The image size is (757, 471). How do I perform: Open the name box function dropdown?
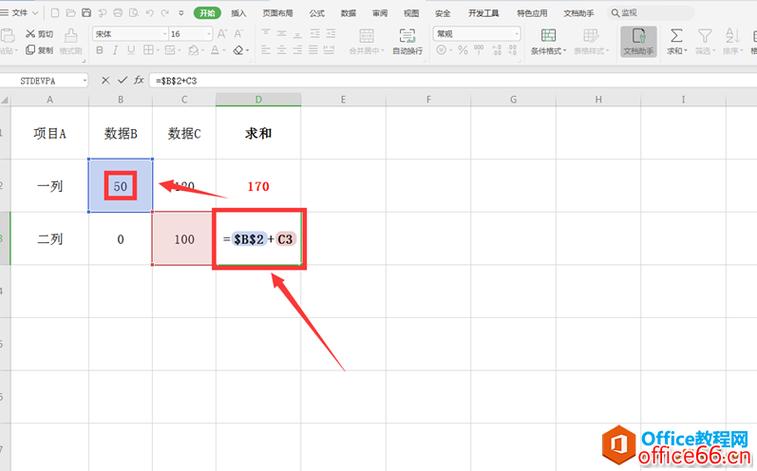(x=84, y=80)
